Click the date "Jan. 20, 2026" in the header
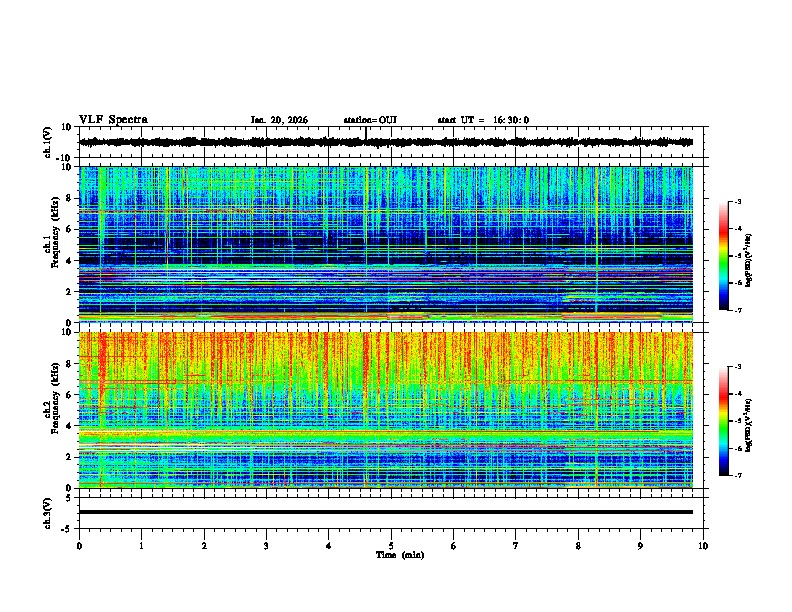 279,120
